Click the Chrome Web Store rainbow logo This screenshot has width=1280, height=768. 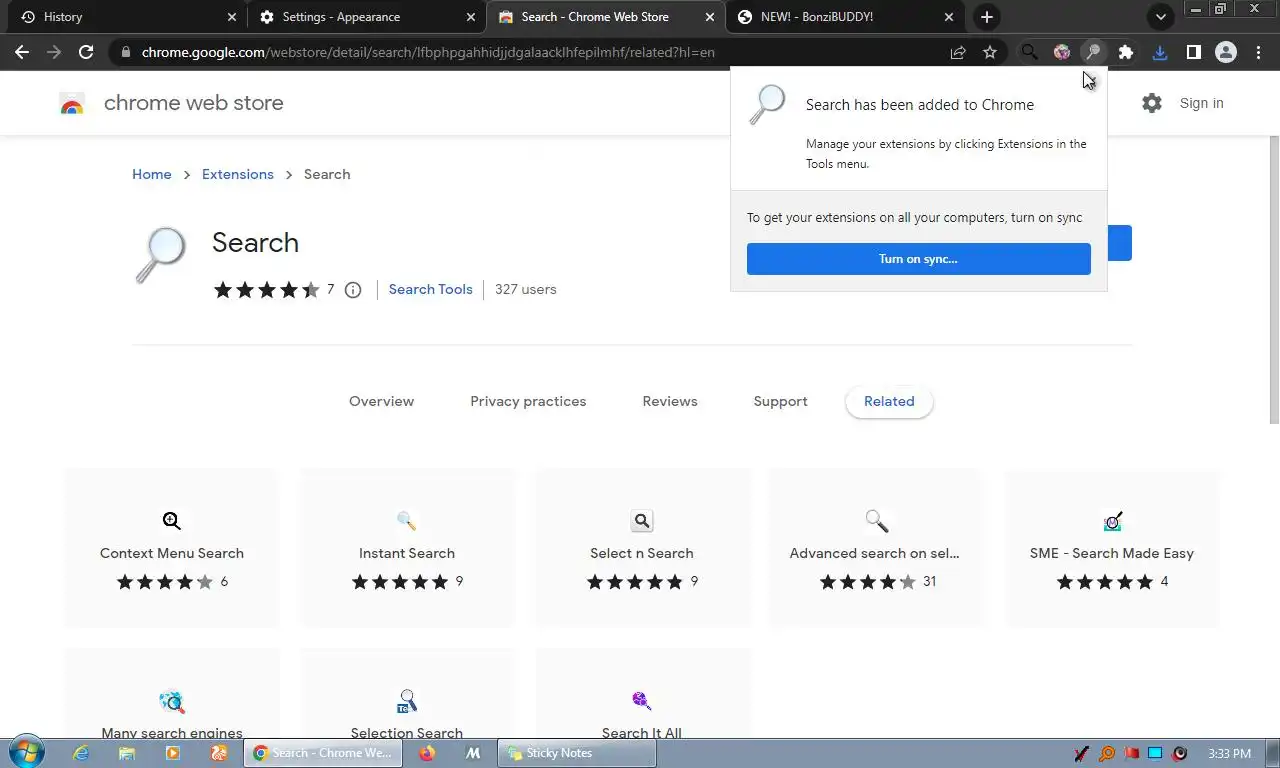[72, 103]
